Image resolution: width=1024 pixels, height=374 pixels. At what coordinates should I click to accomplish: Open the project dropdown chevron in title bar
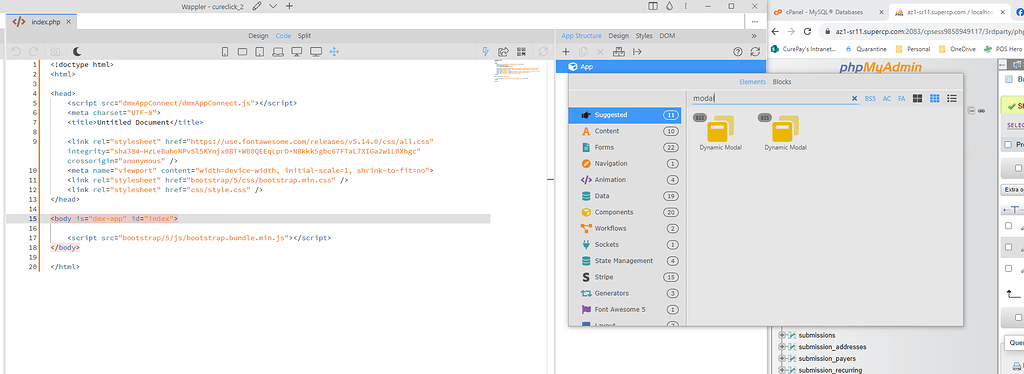pos(273,6)
